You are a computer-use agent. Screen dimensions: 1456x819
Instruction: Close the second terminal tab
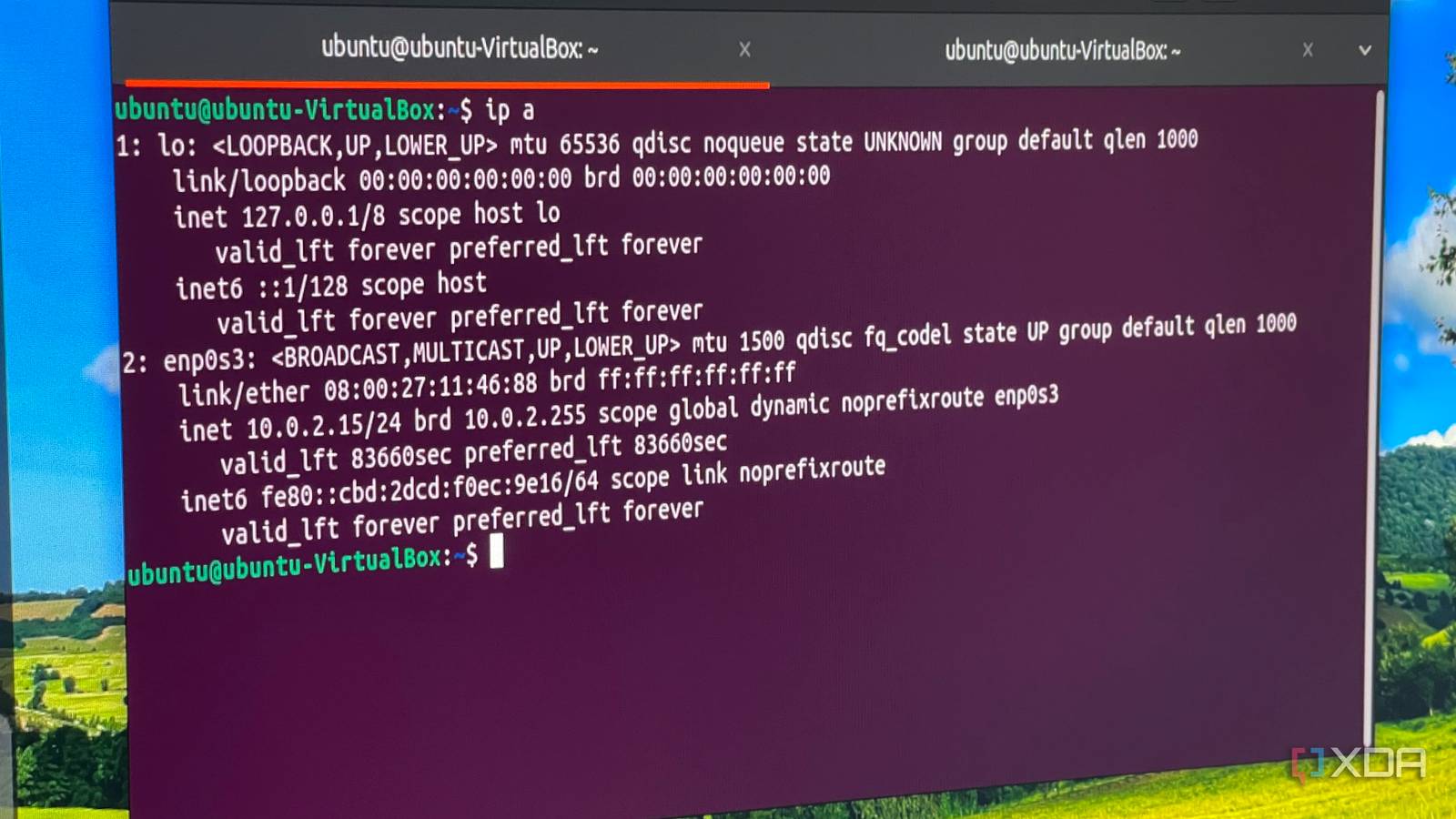pos(1308,50)
